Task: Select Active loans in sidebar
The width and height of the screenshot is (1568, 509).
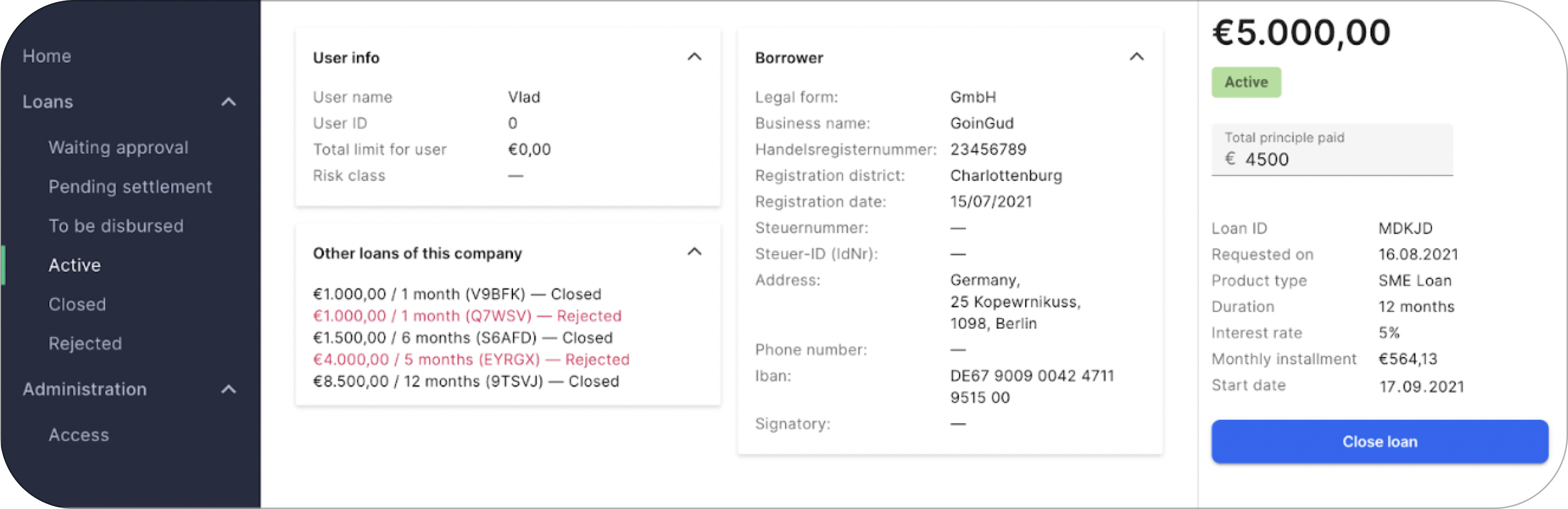Action: coord(74,265)
